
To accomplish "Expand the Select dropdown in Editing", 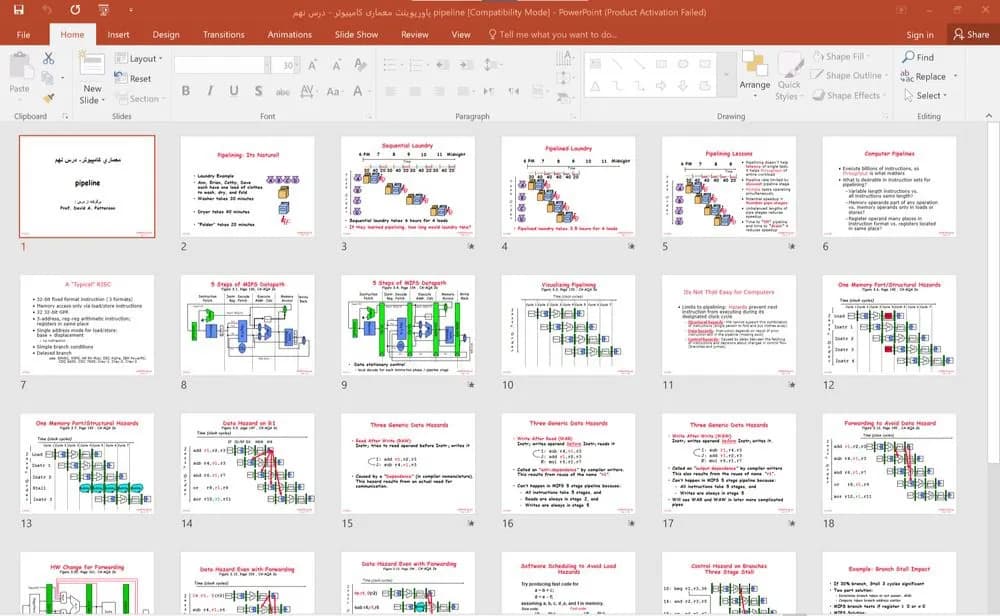I will click(x=925, y=95).
